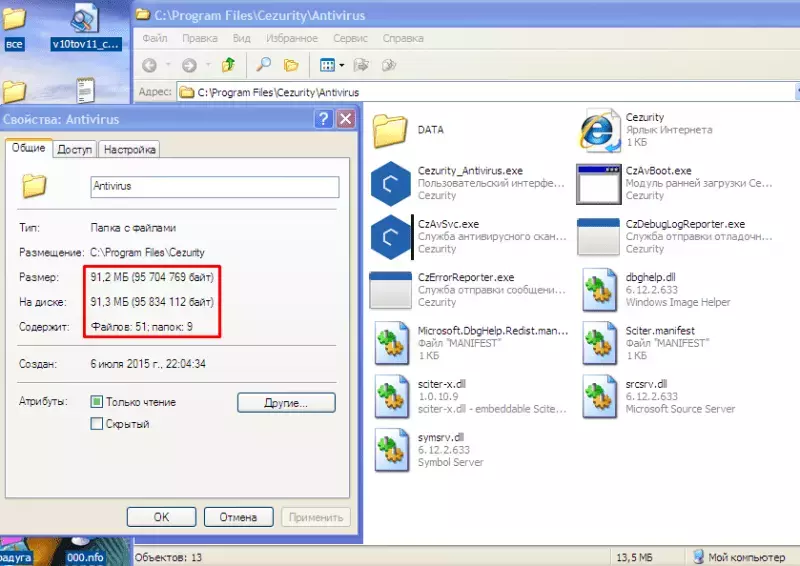The width and height of the screenshot is (800, 566).
Task: Click the 'Объектов: 13' status bar text
Action: tap(168, 557)
